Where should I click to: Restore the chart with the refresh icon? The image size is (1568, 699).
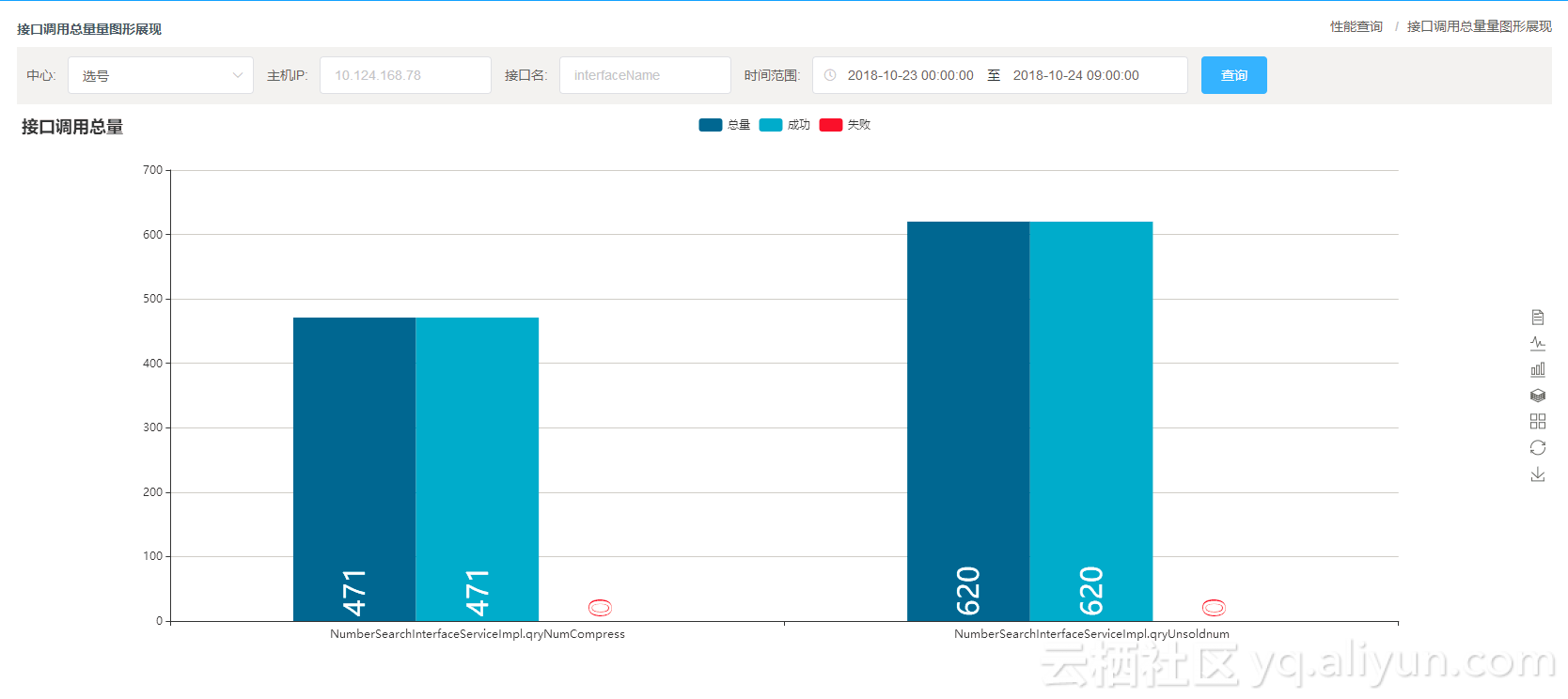click(x=1538, y=448)
